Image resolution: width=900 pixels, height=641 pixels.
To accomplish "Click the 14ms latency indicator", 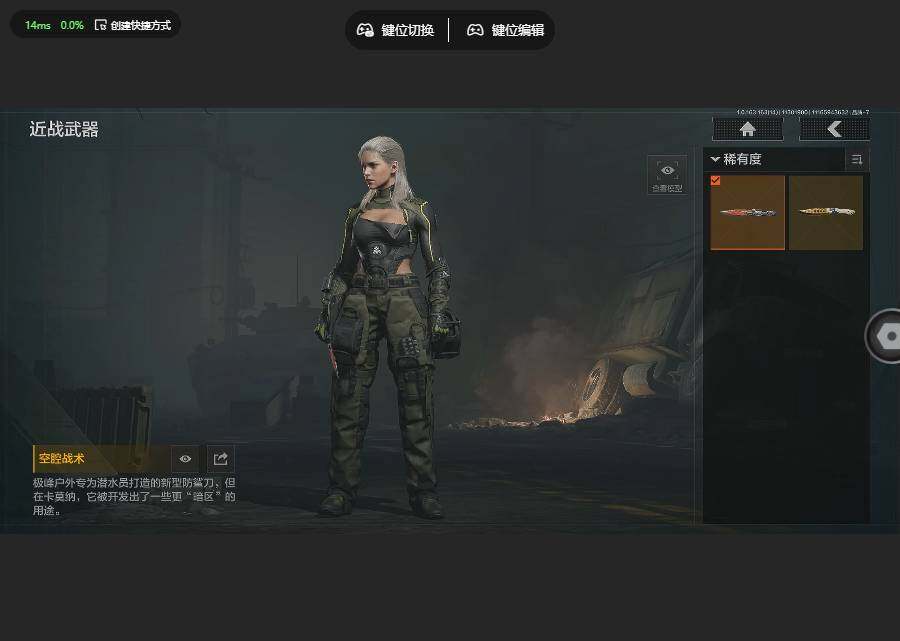I will point(37,25).
